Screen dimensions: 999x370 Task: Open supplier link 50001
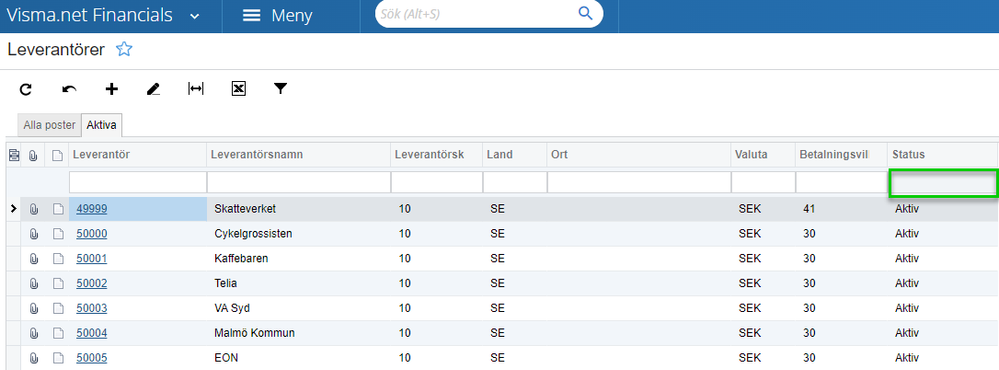92,259
